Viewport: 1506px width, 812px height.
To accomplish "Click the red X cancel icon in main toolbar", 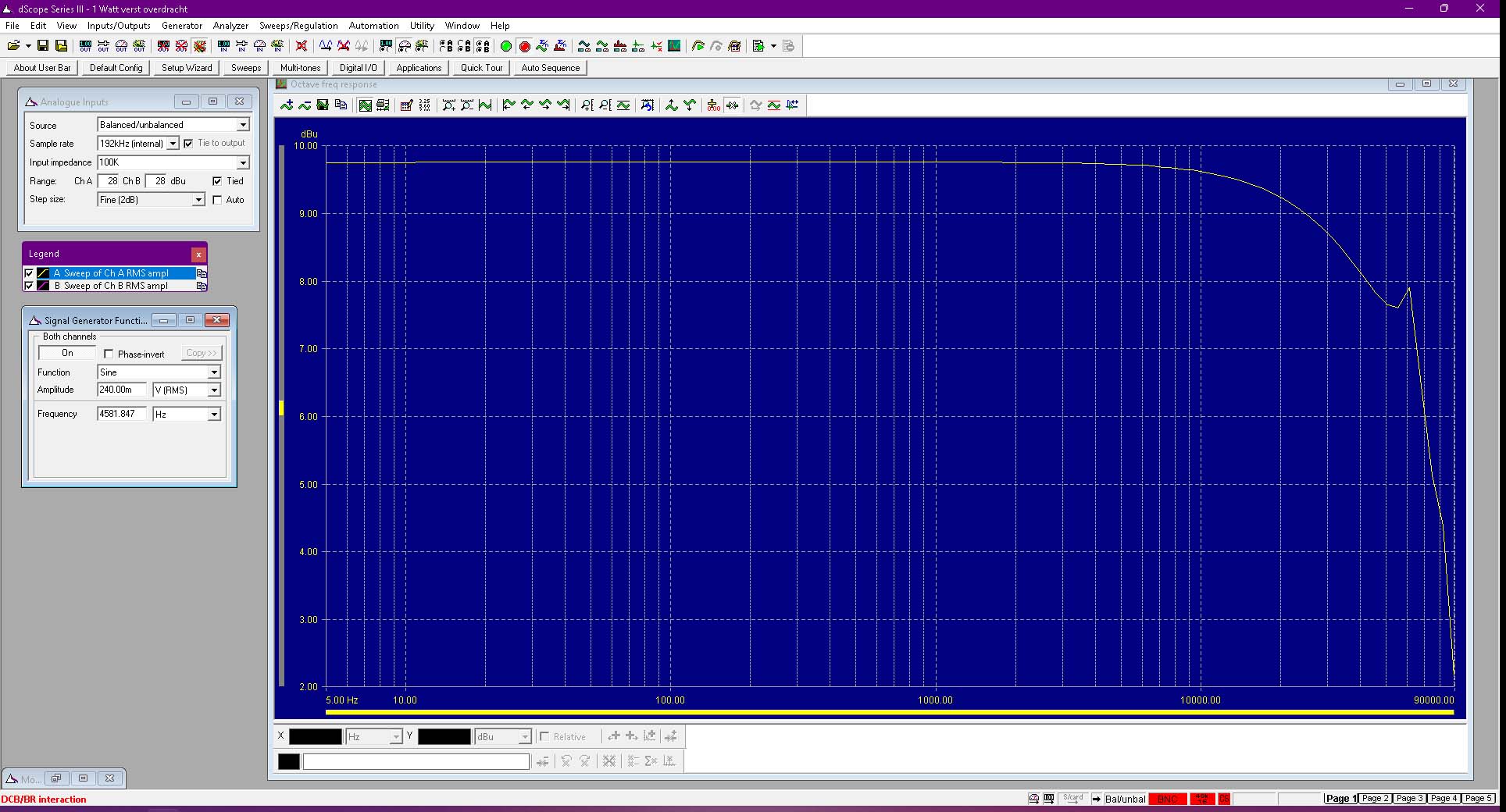I will (302, 46).
